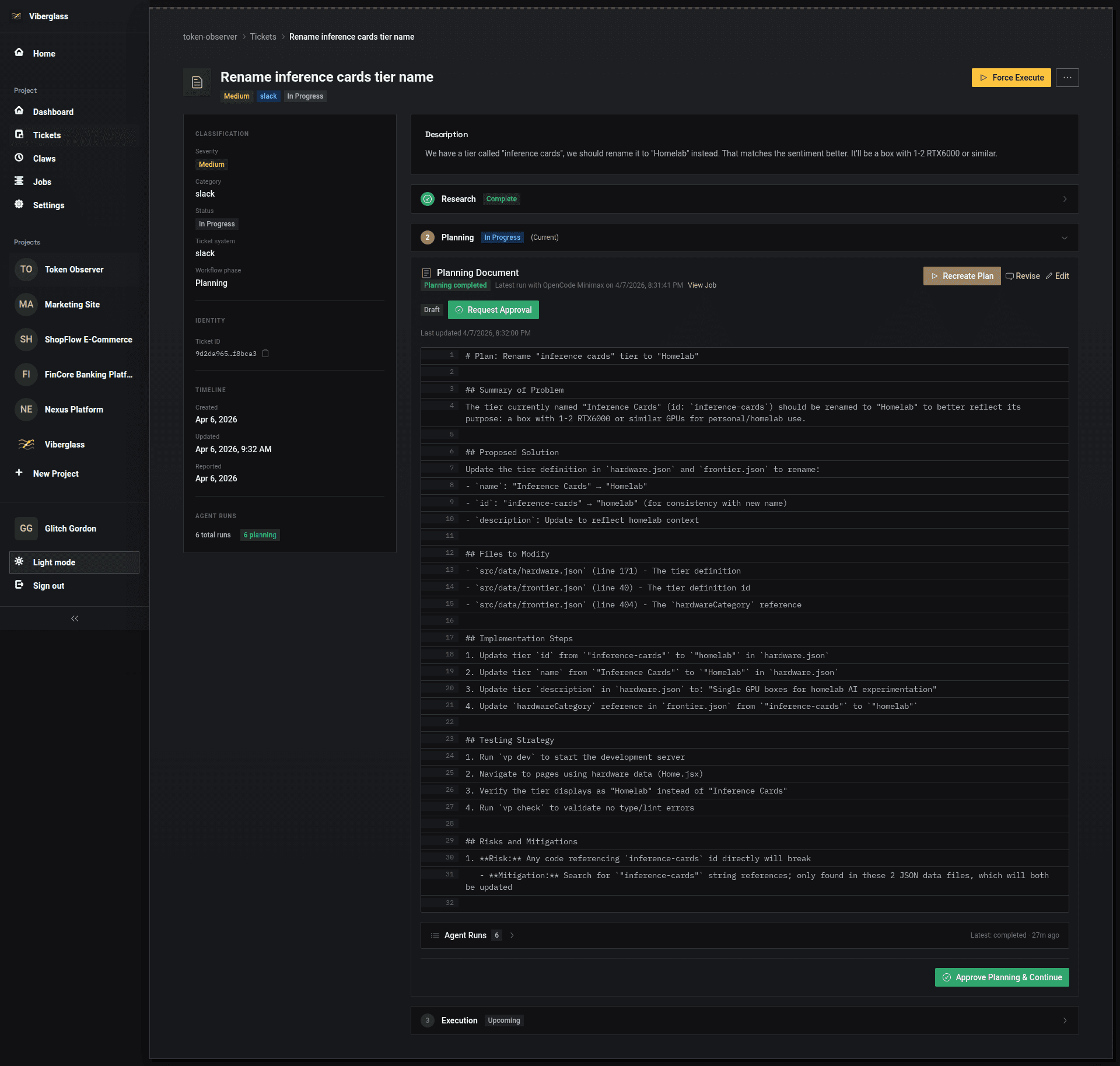This screenshot has height=1066, width=1120.
Task: Click the Force Execute button
Action: (1011, 77)
